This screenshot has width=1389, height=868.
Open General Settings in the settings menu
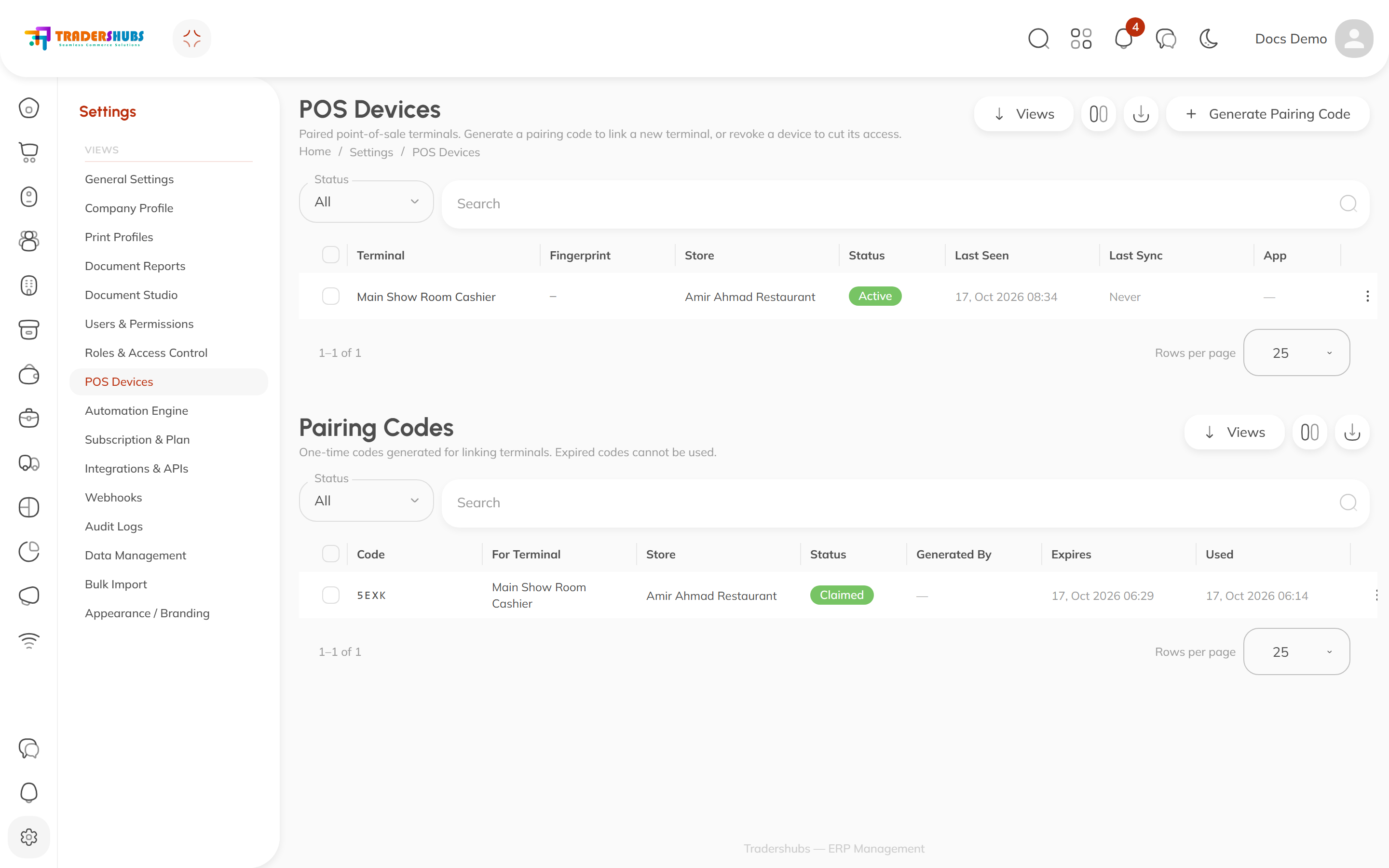click(129, 179)
